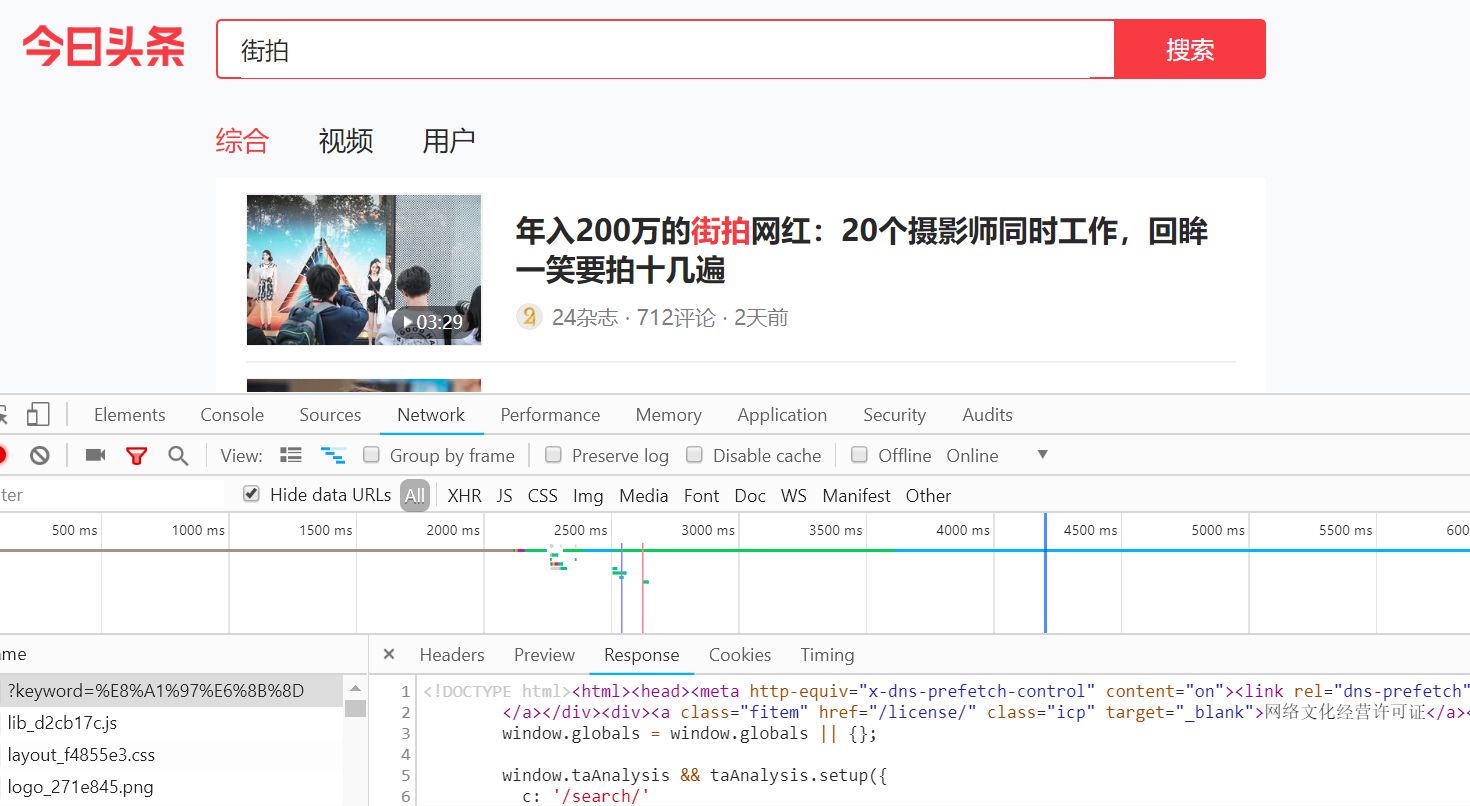Open the Headers detail tab

tap(452, 655)
